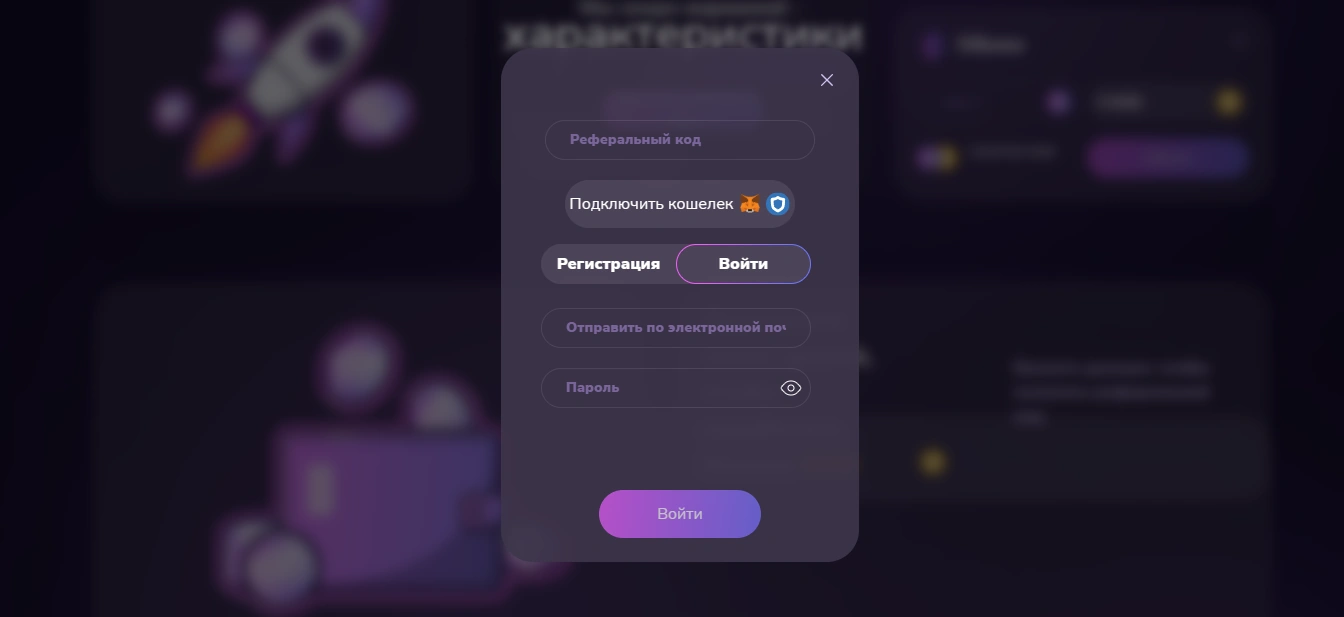Close the login dialog with X

tap(827, 80)
